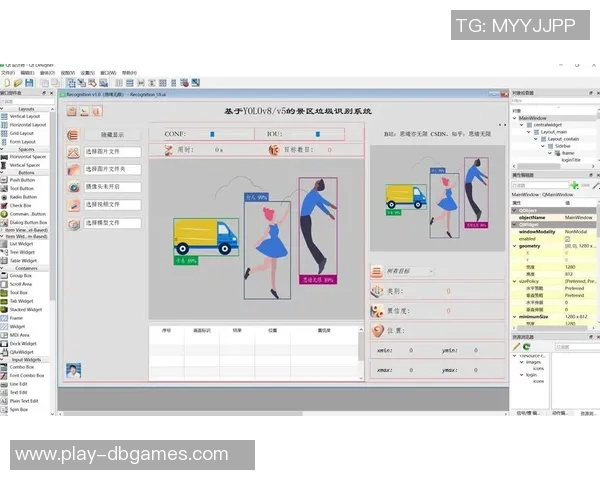Click the percent icon next to 置信度

pos(377,311)
